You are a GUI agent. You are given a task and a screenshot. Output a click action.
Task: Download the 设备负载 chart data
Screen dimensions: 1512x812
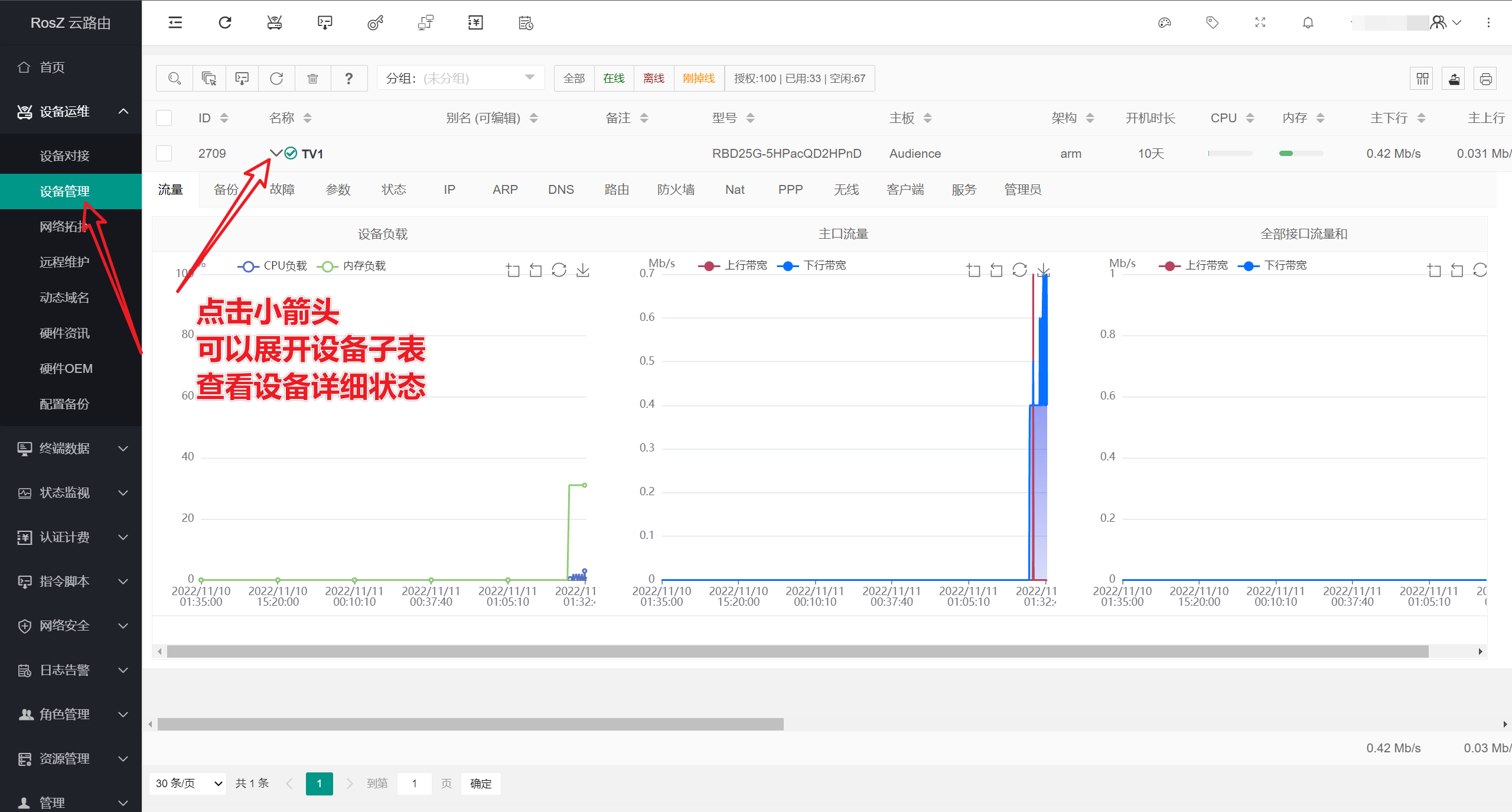point(582,270)
